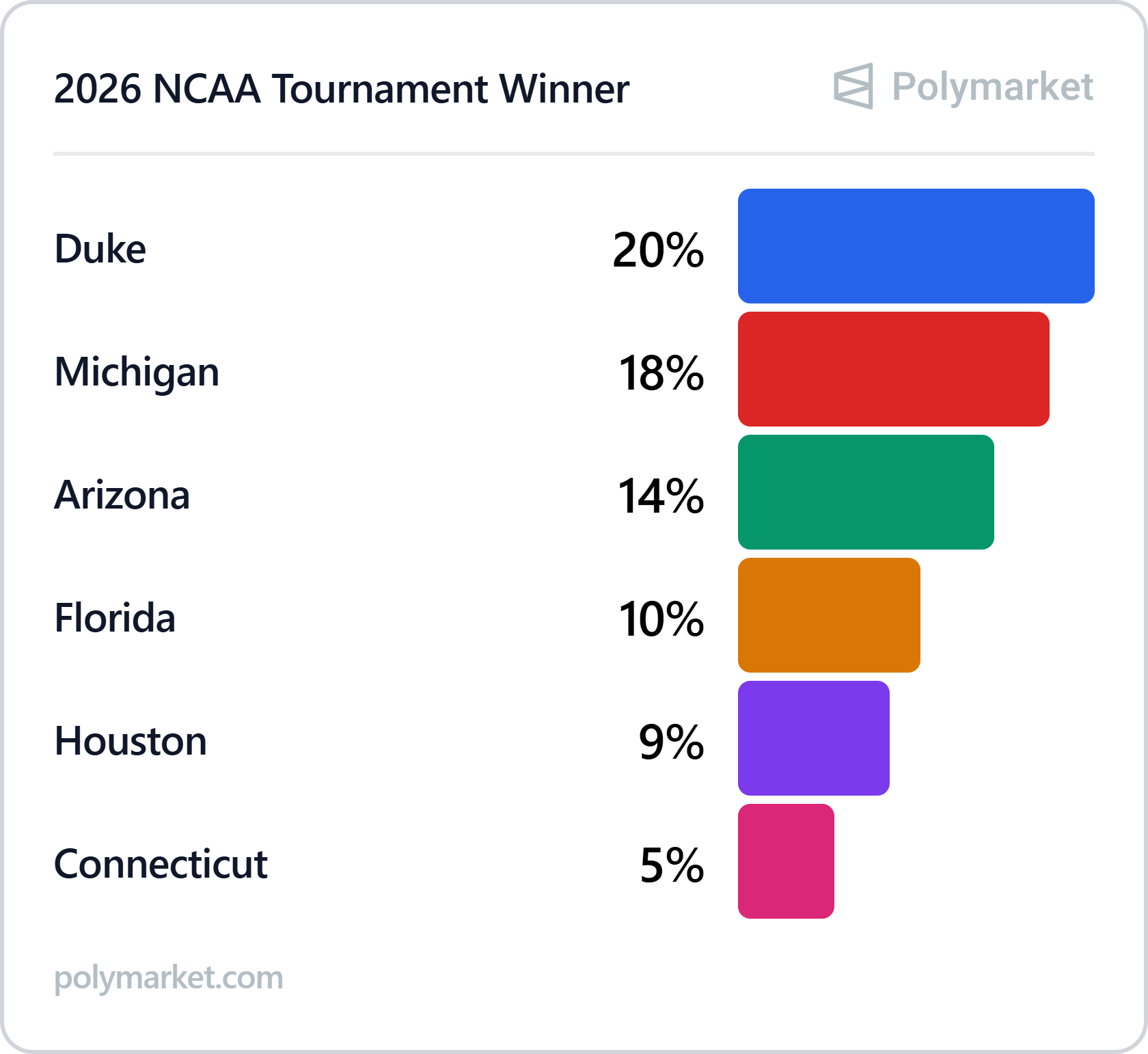Click the Houston team label
Viewport: 1148px width, 1054px height.
pos(131,741)
